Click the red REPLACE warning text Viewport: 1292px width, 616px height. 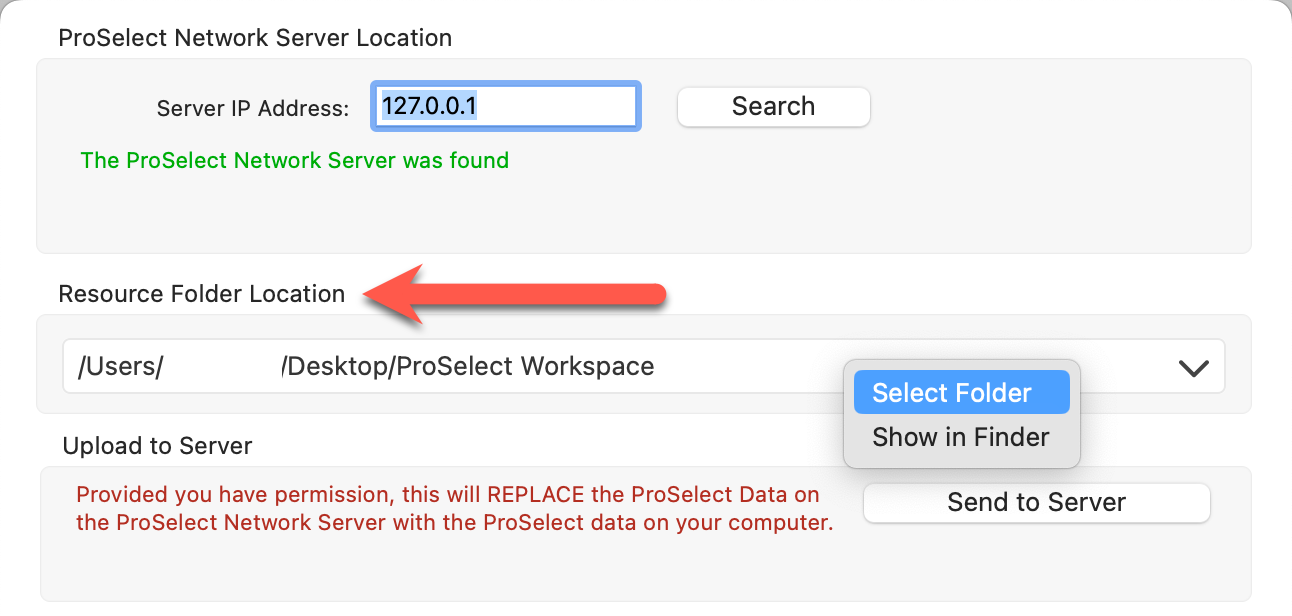point(455,508)
